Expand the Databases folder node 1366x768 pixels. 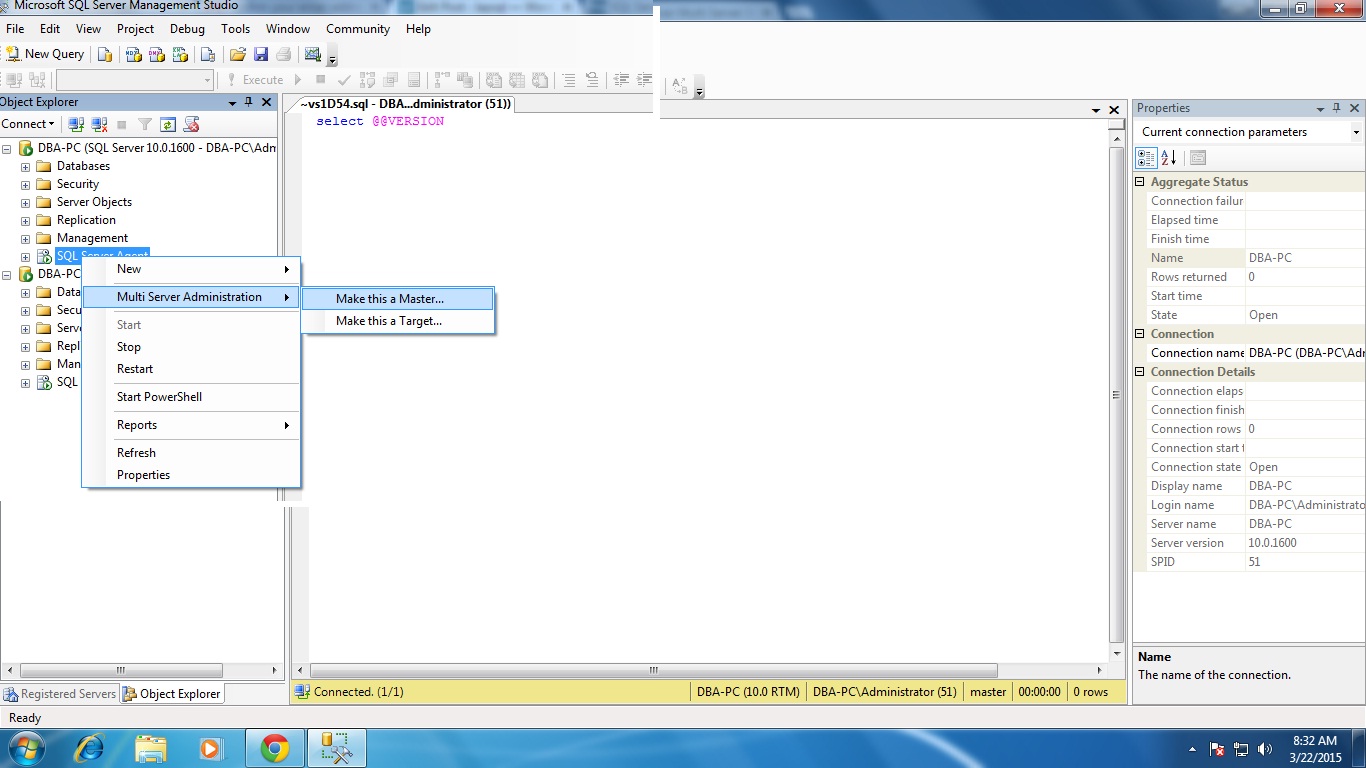[26, 167]
